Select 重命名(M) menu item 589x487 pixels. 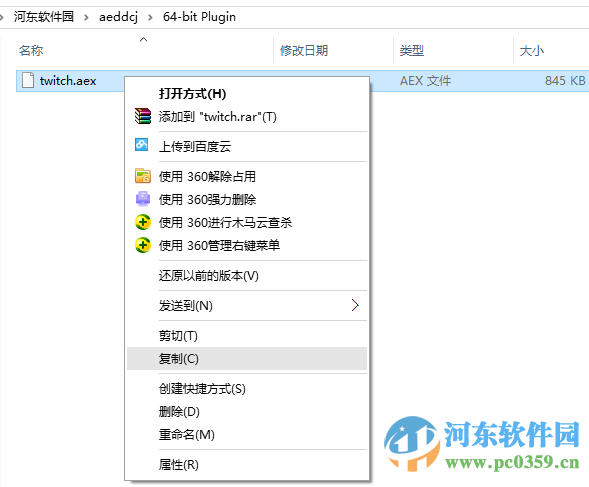(247, 435)
